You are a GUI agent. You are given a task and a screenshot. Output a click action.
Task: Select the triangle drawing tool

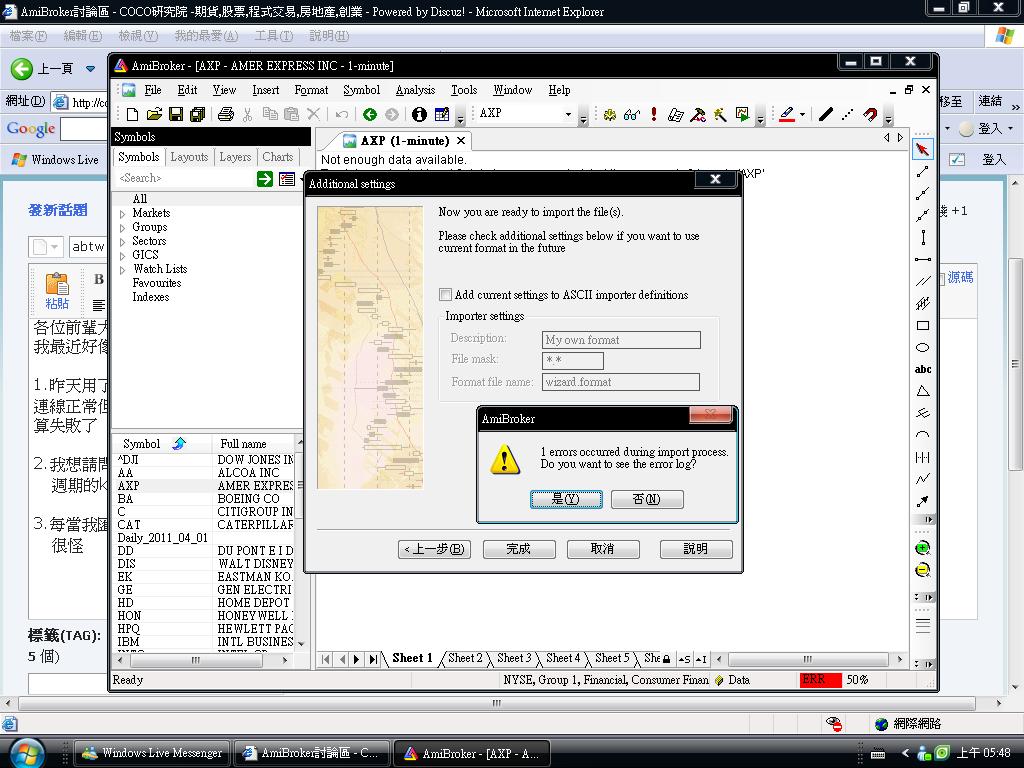923,391
